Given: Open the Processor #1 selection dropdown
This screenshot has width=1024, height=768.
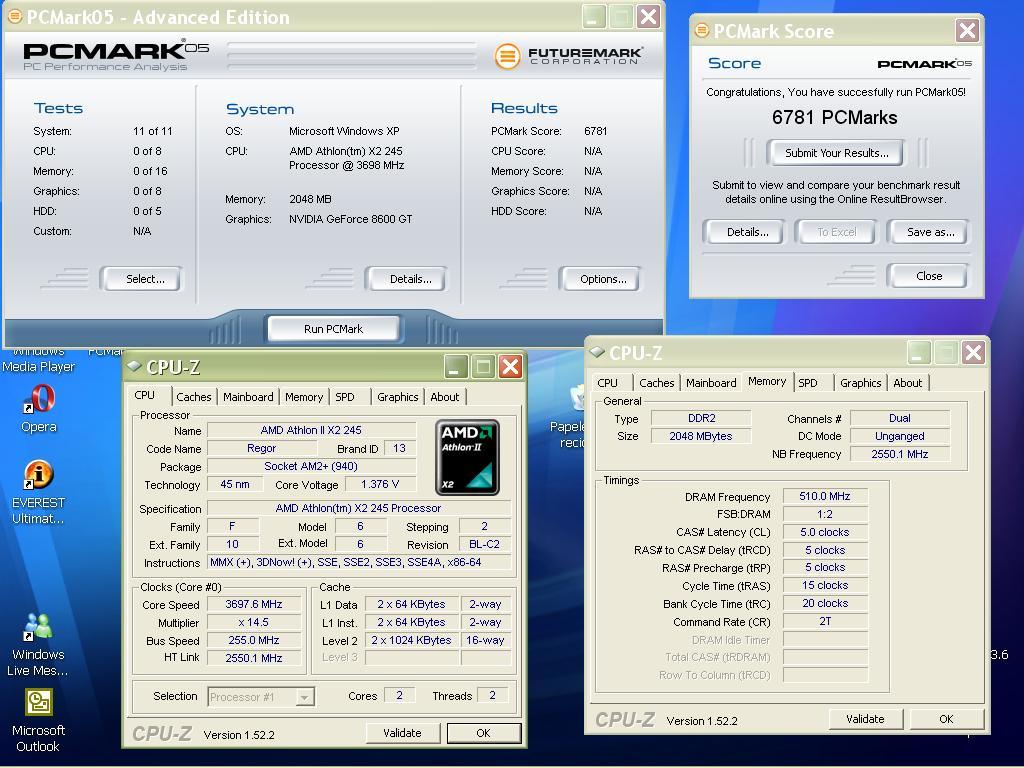Looking at the screenshot, I should tap(261, 697).
